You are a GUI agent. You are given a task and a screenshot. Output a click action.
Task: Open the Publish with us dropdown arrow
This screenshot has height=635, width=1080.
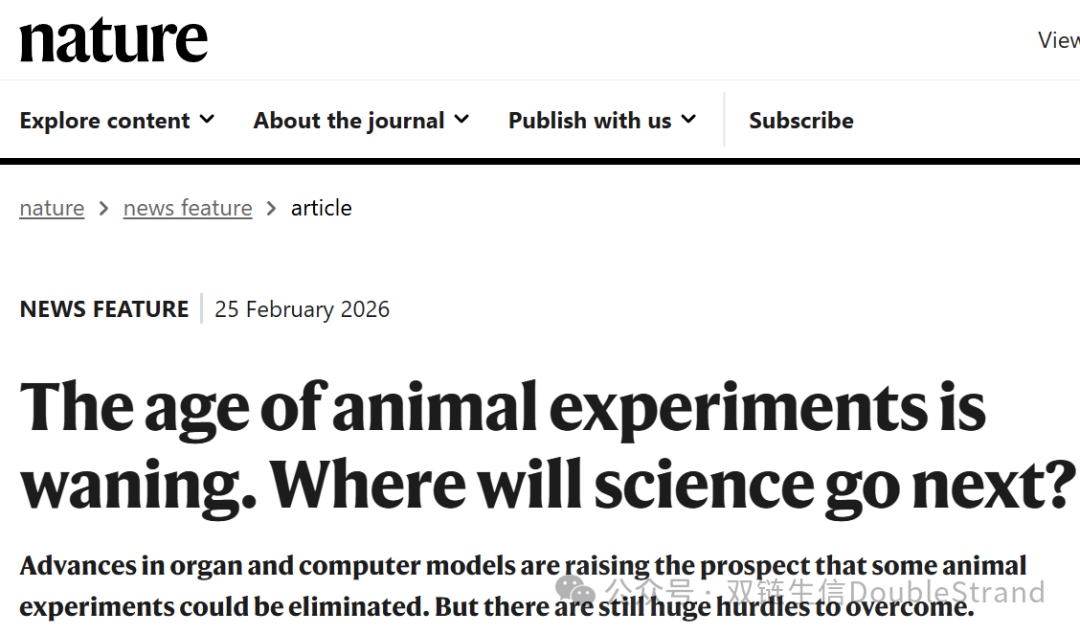(x=688, y=120)
